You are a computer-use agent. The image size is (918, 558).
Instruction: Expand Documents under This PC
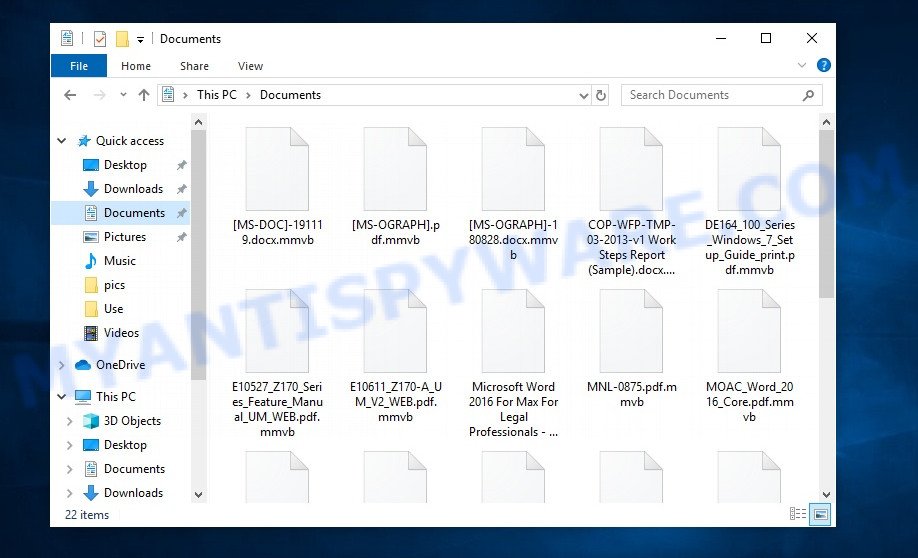tap(69, 469)
